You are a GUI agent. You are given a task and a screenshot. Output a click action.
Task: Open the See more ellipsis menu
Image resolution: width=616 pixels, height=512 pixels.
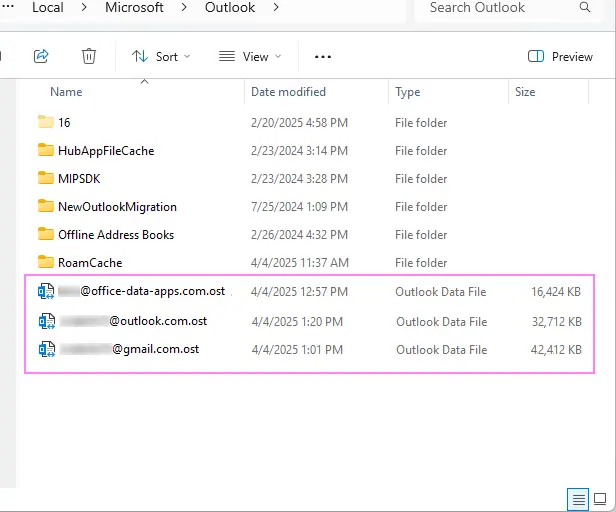click(323, 57)
